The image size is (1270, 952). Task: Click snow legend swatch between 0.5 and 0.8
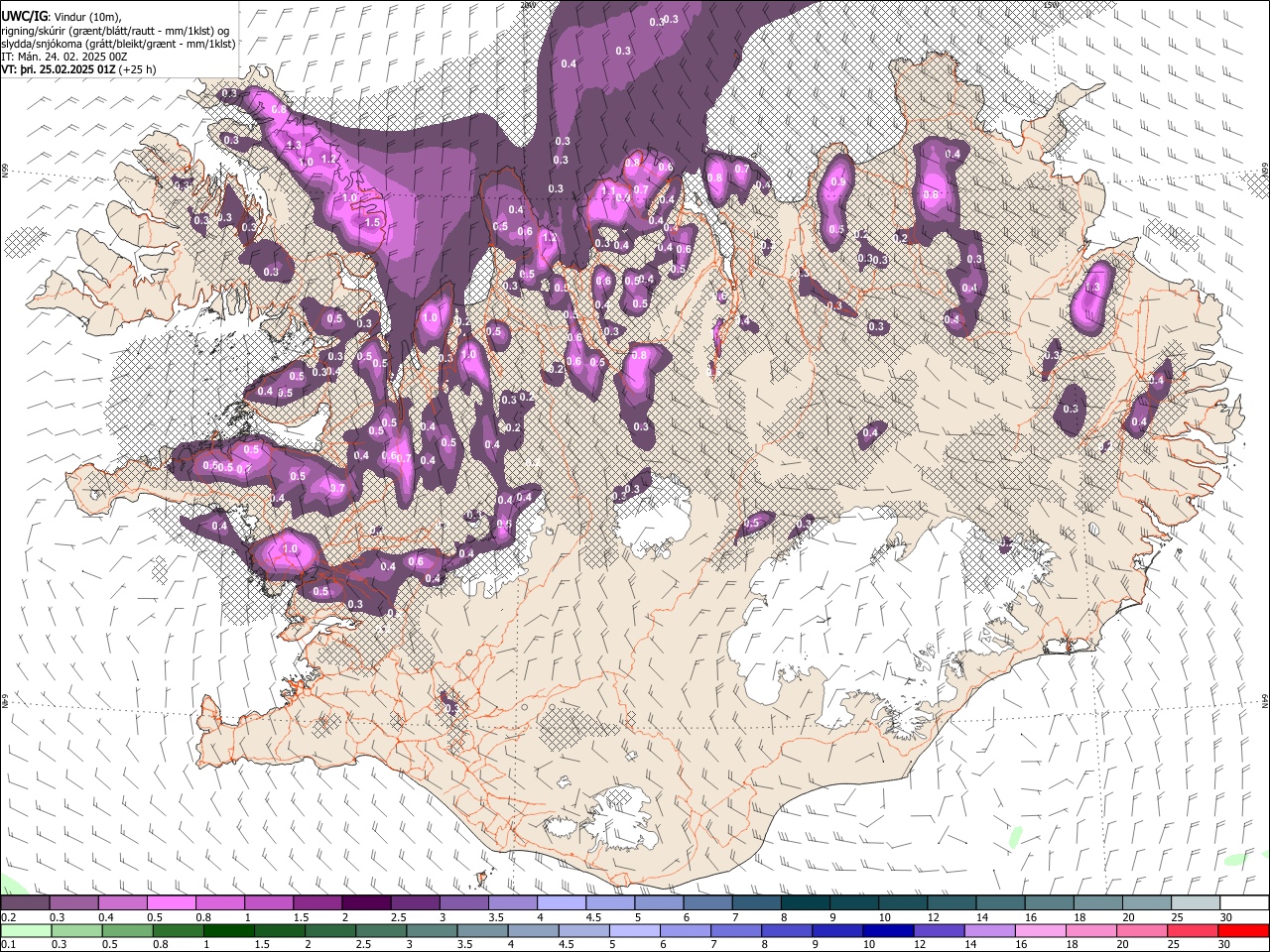(172, 903)
